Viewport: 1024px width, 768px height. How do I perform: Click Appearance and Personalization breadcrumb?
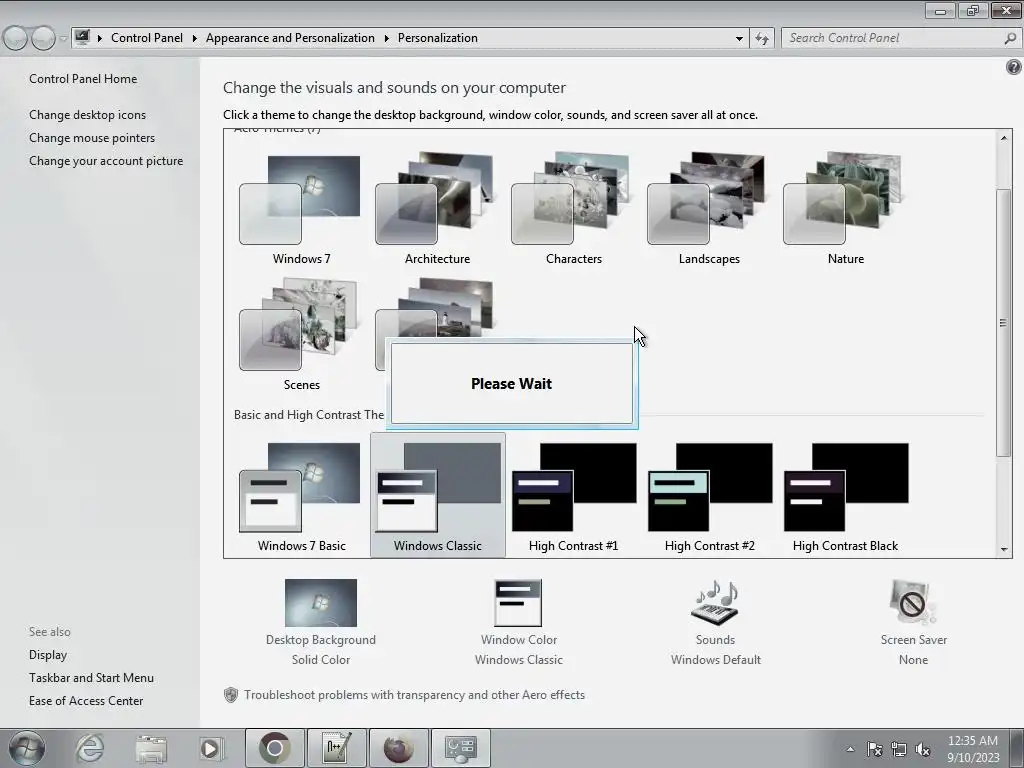click(x=290, y=38)
